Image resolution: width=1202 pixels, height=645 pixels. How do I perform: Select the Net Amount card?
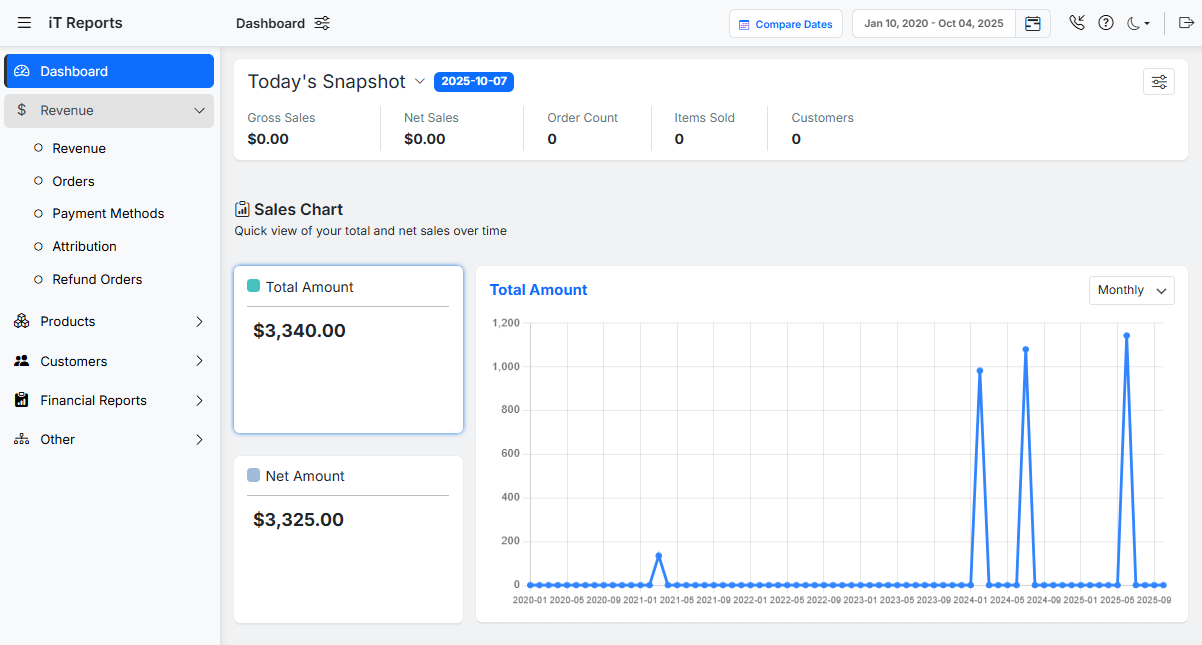point(348,538)
